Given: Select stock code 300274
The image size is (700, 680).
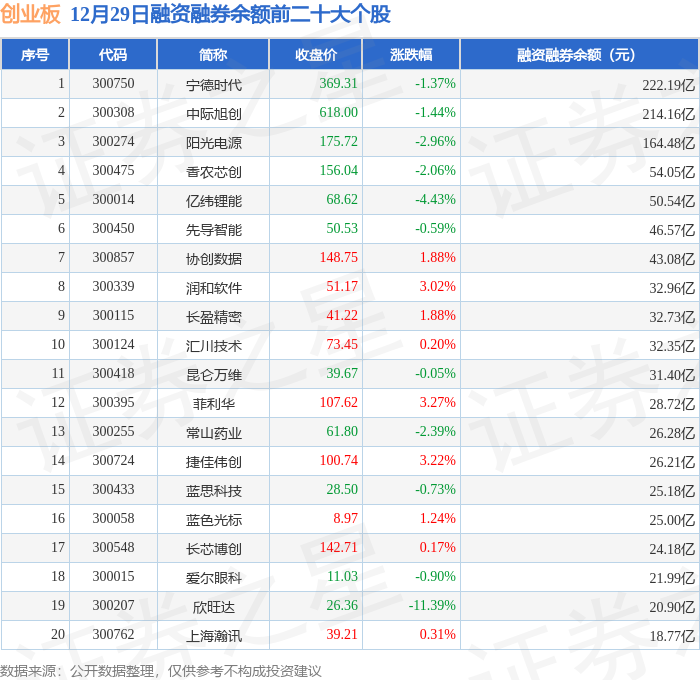Looking at the screenshot, I should click(x=113, y=142).
